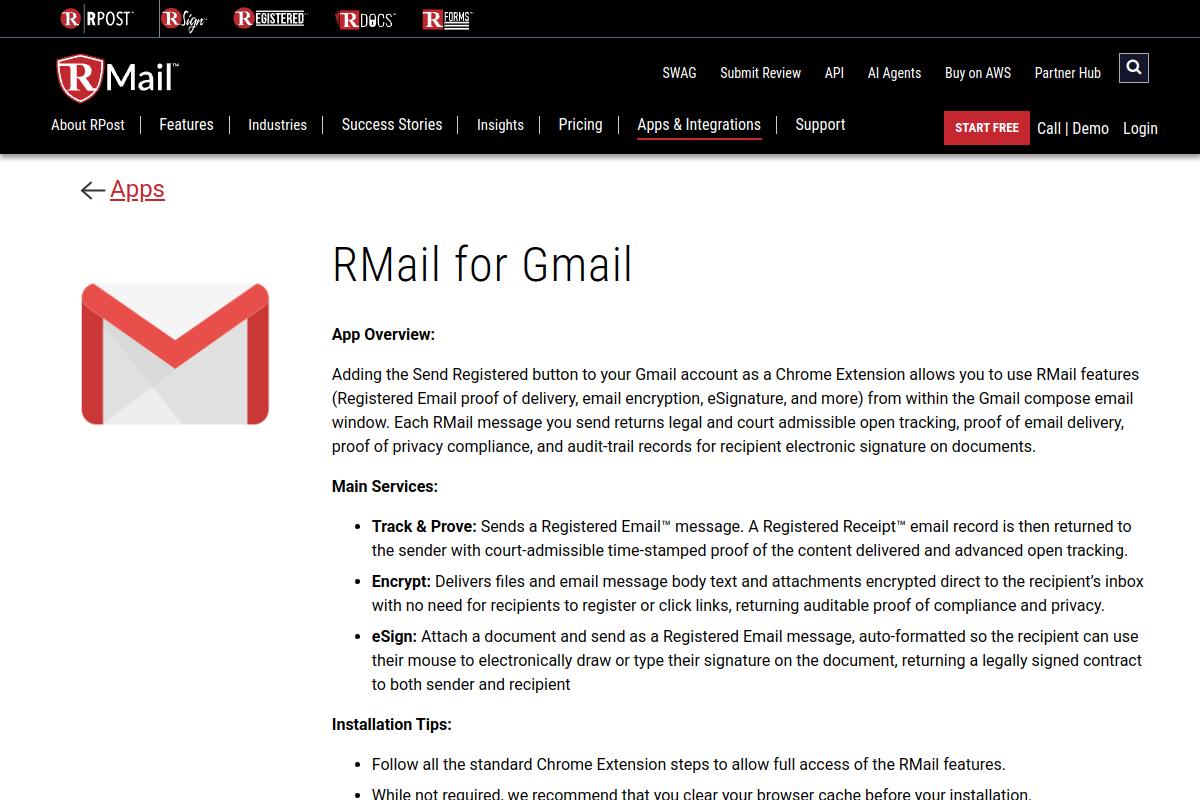Click the Track & Prove bullet label
This screenshot has height=800, width=1200.
(x=424, y=526)
